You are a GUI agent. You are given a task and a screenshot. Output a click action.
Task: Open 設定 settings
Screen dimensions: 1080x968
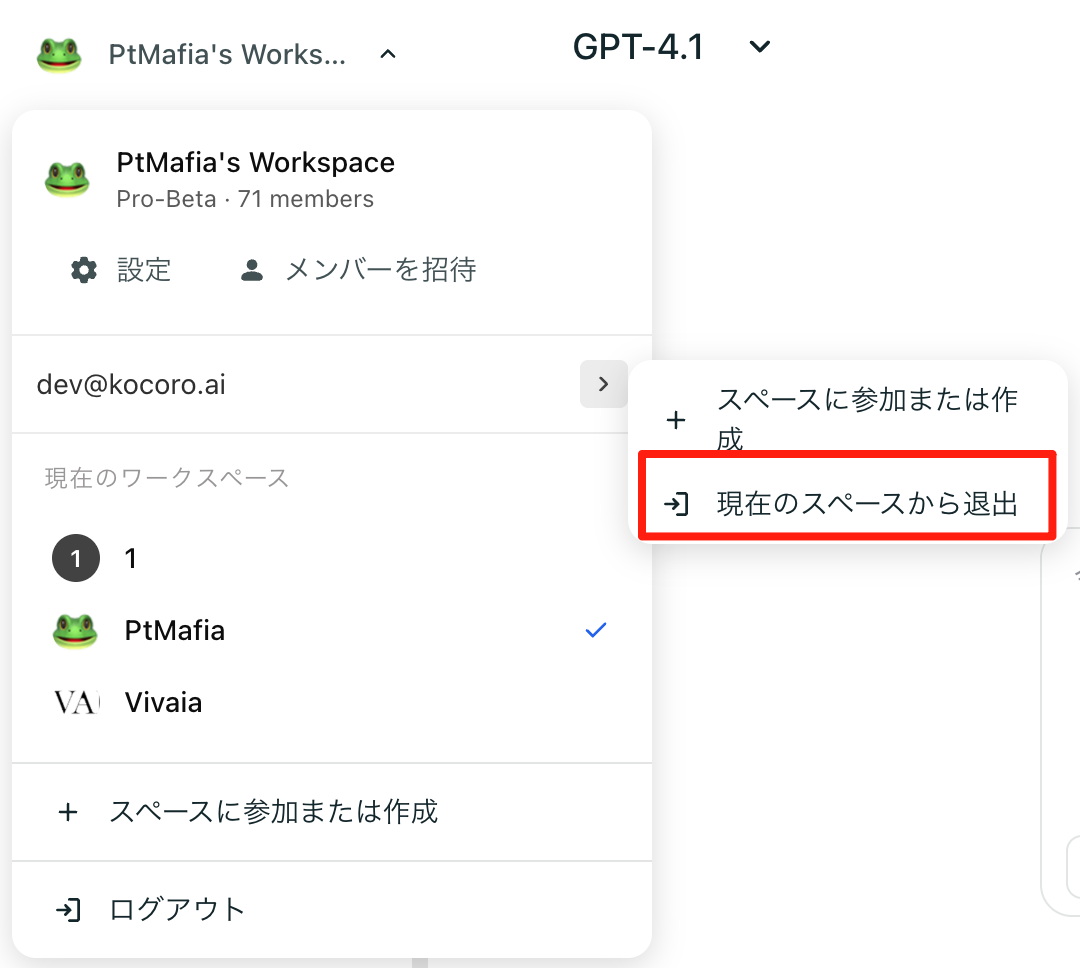[x=144, y=270]
